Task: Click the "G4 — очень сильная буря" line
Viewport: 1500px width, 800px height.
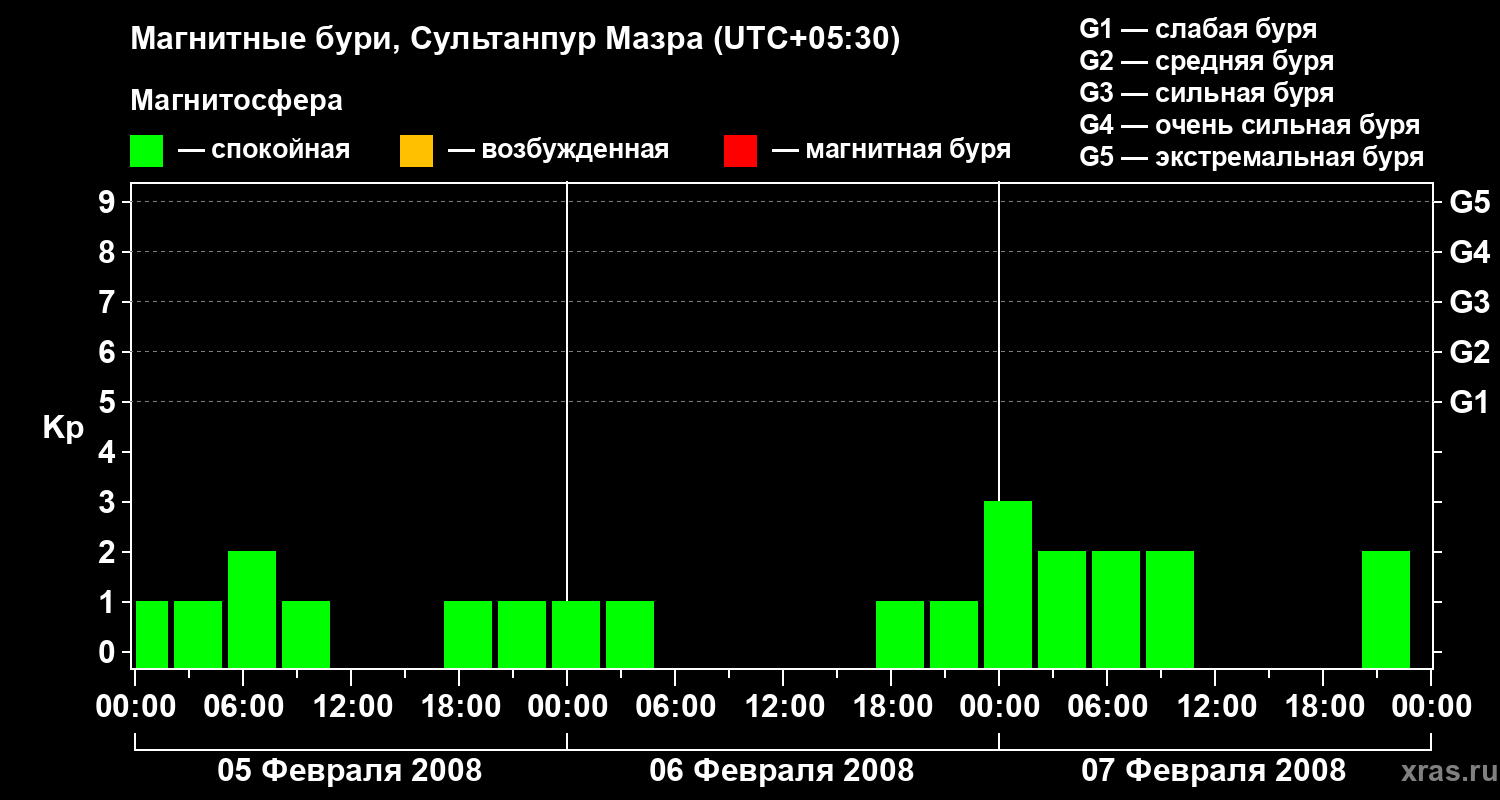Action: tap(1250, 125)
